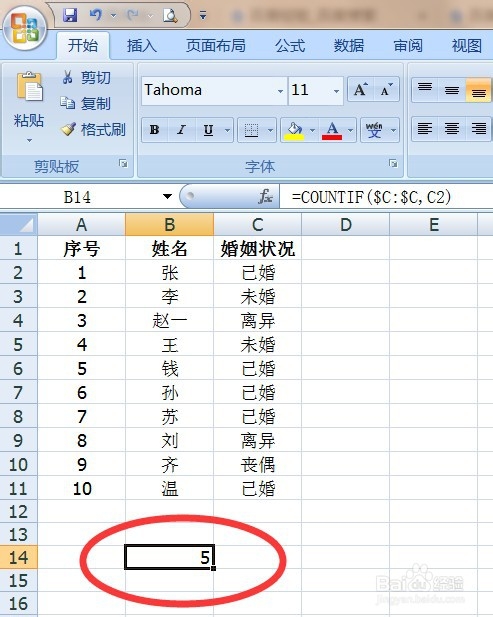The width and height of the screenshot is (493, 617).
Task: Open the 插入 ribbon tab
Action: (x=142, y=45)
